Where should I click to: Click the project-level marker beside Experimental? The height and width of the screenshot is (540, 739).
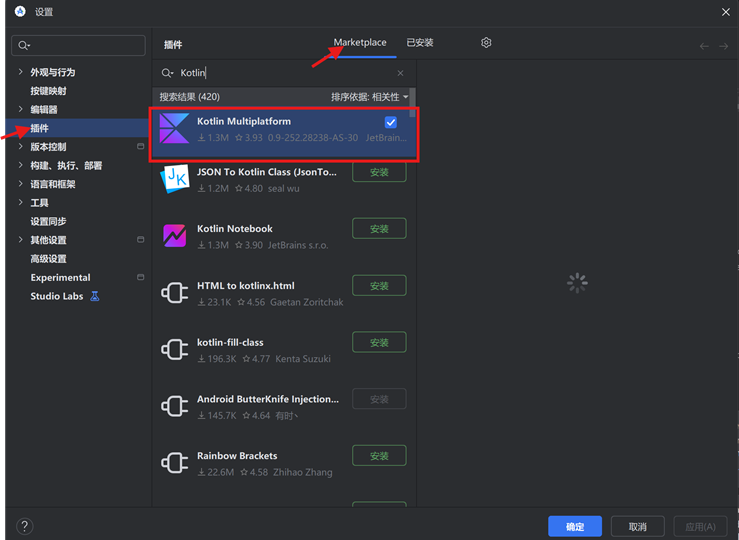pos(140,277)
